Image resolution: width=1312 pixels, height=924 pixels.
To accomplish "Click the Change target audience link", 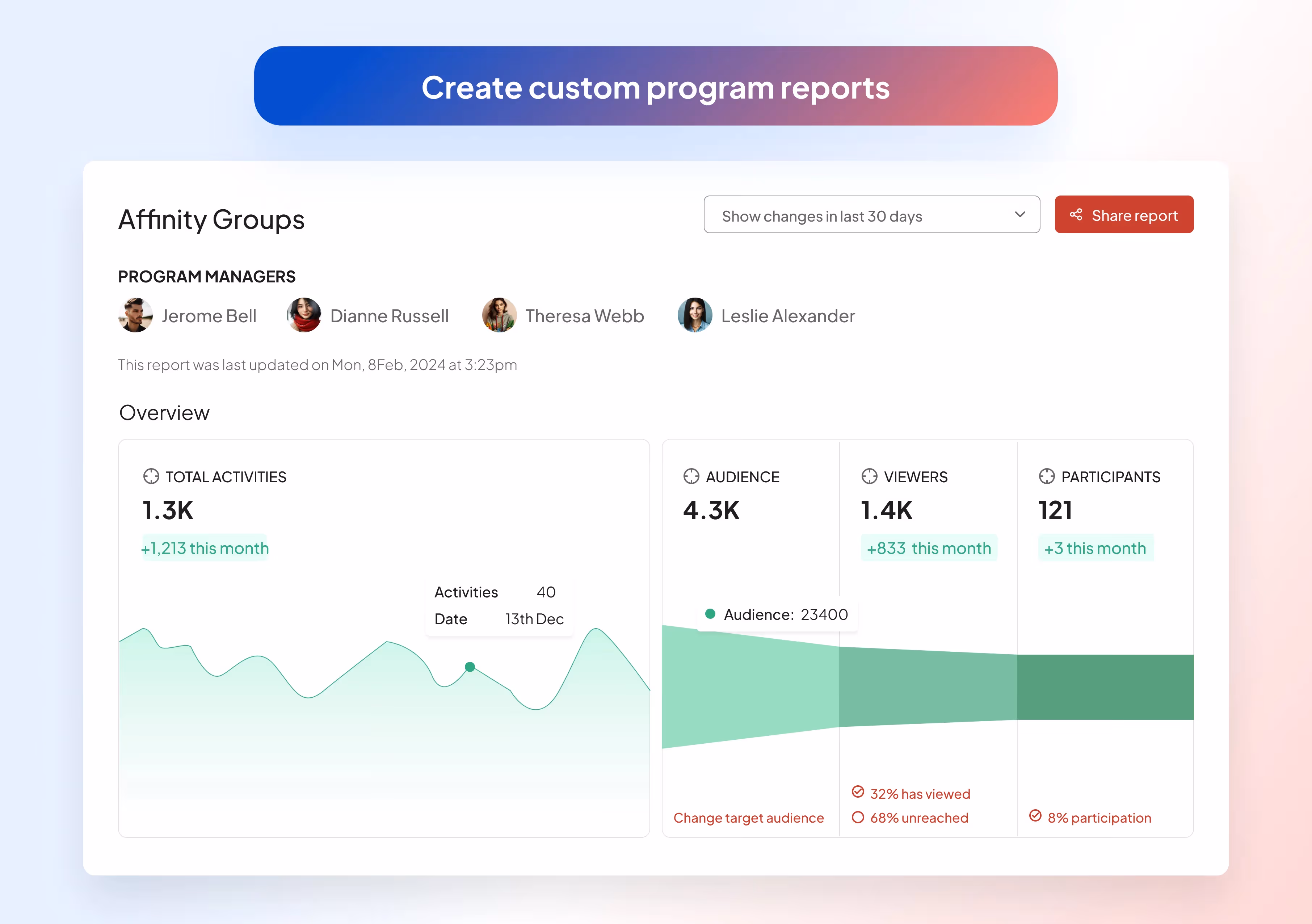I will tap(748, 818).
